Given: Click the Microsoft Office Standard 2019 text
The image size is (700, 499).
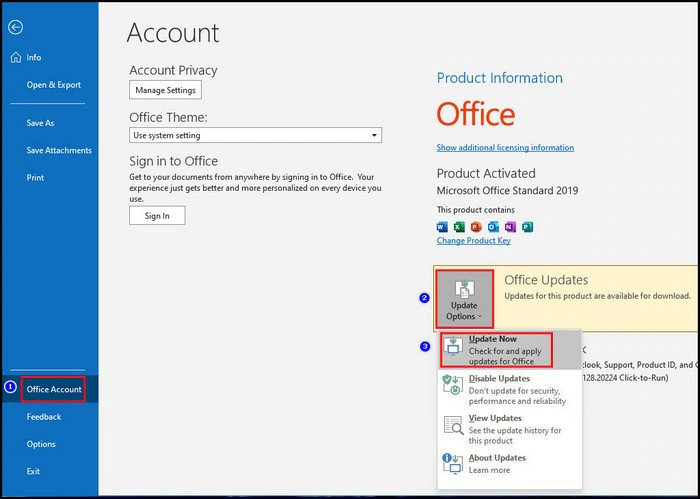Looking at the screenshot, I should tap(507, 191).
